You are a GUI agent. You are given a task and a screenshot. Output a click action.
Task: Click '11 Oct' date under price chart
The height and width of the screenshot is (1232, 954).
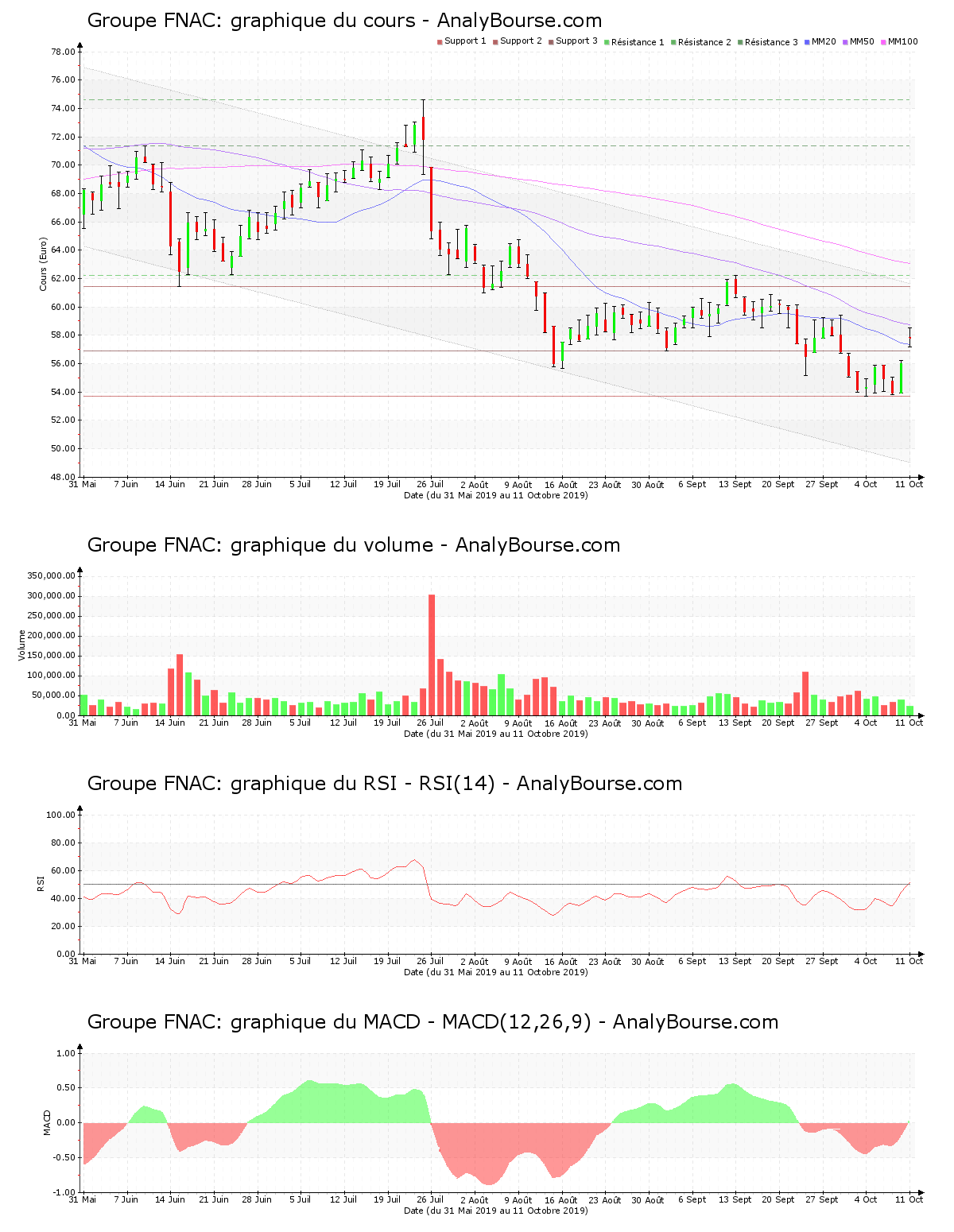909,484
